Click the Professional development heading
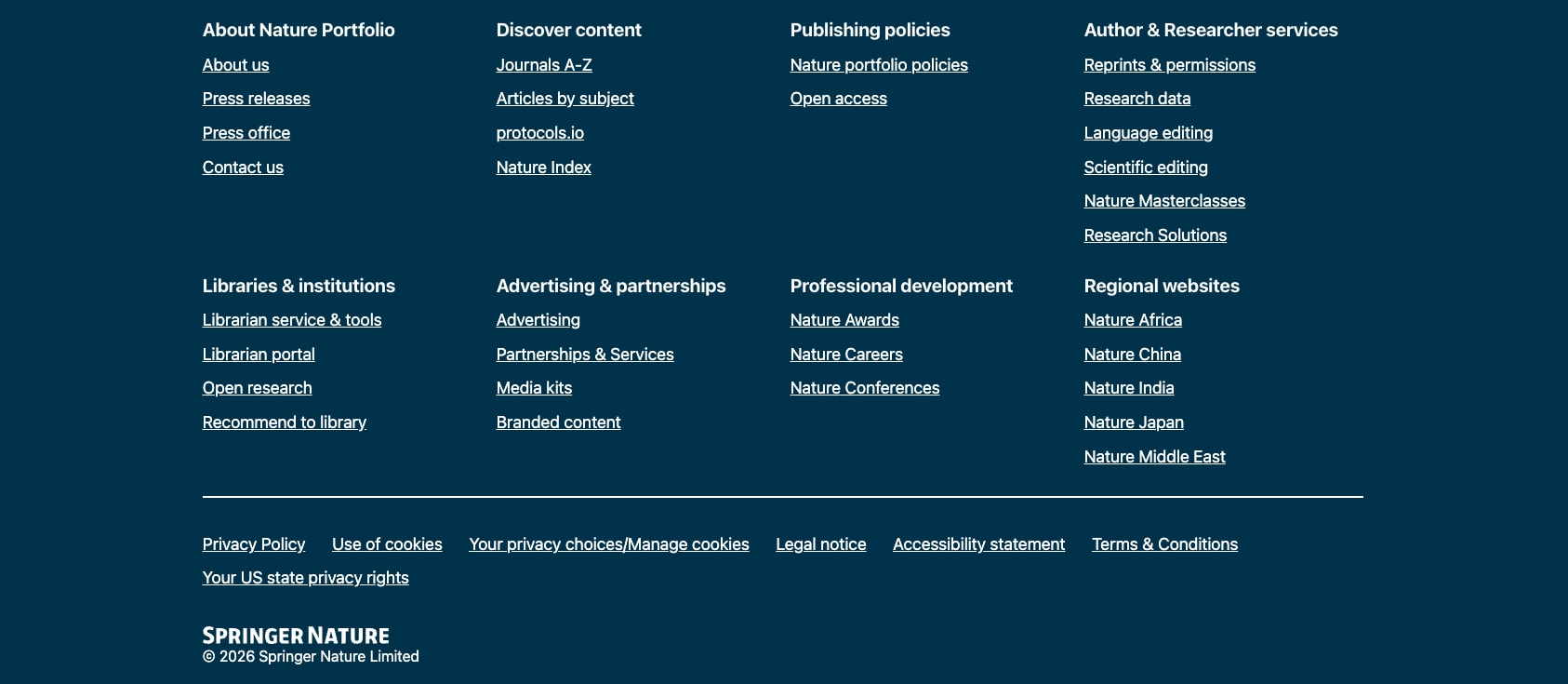Image resolution: width=1568 pixels, height=684 pixels. pyautogui.click(x=901, y=286)
